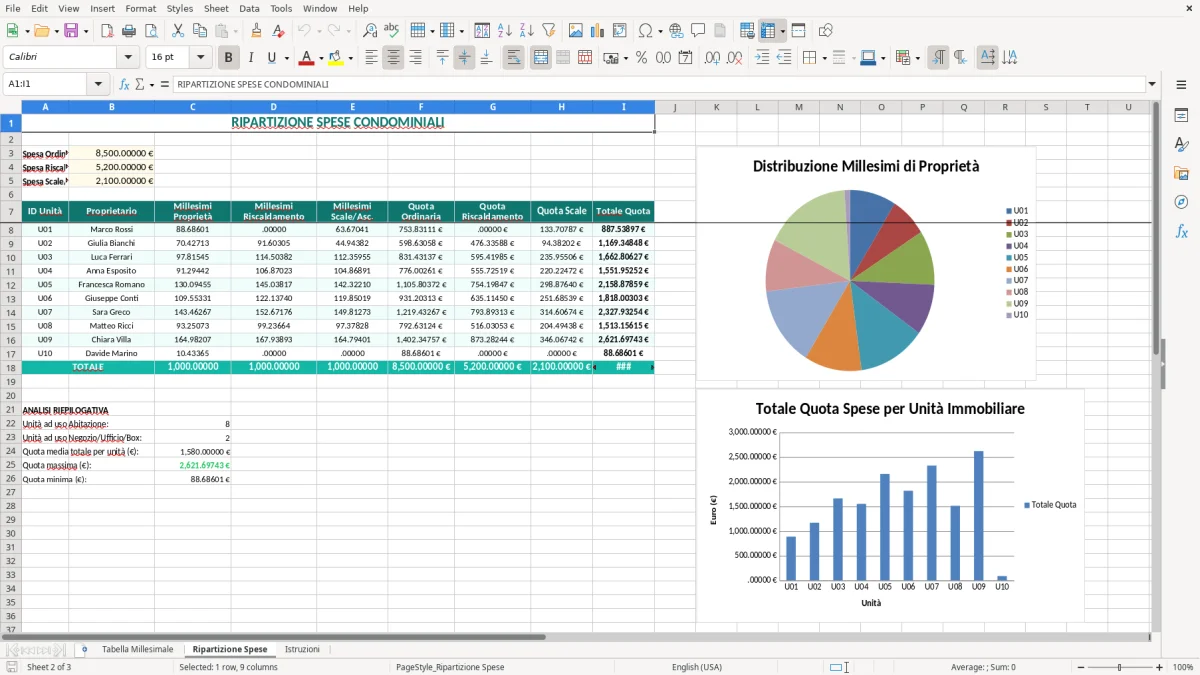Select Clone Formatting paintbrush

(256, 31)
